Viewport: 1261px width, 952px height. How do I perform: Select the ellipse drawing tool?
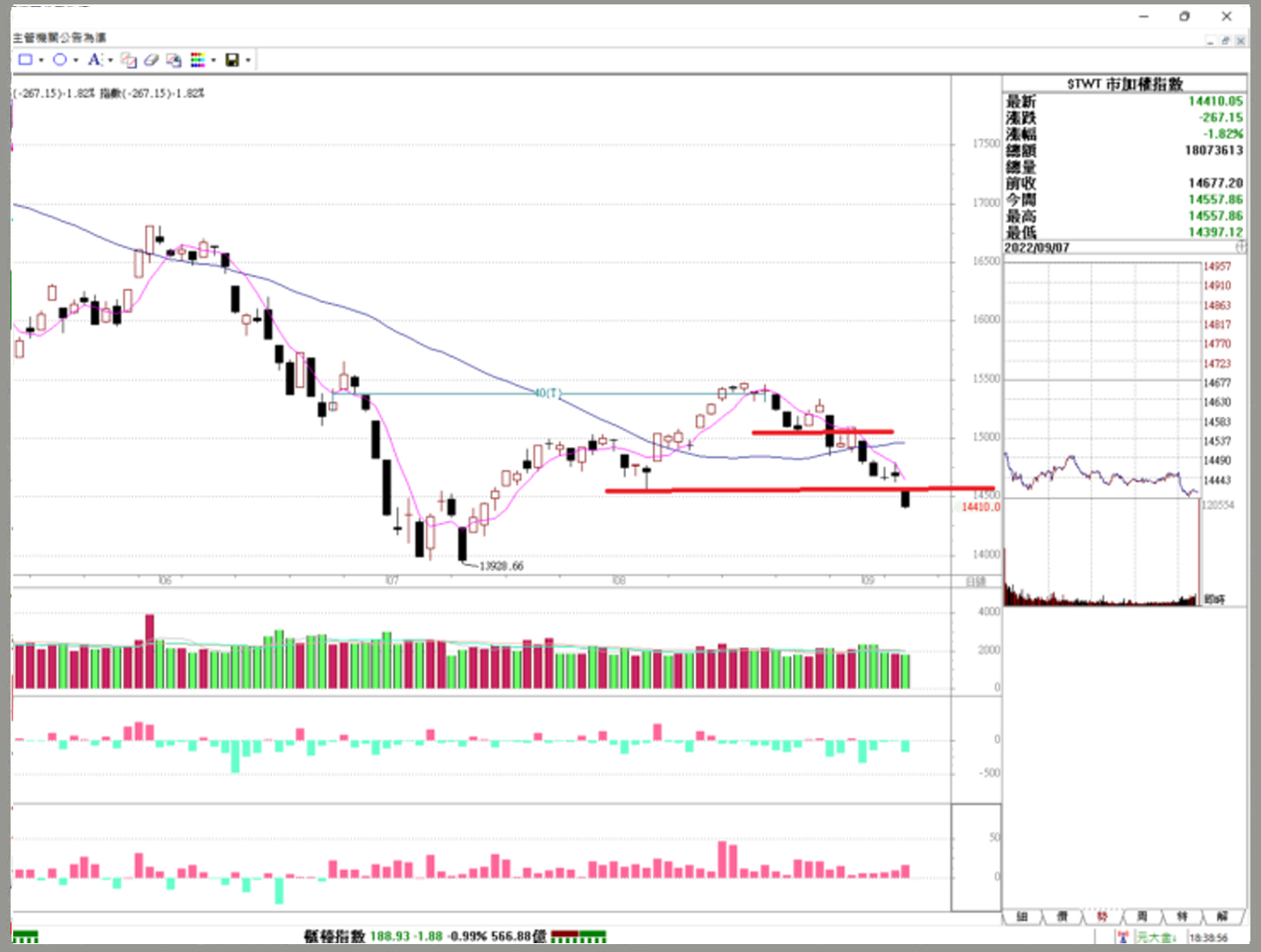pos(60,60)
